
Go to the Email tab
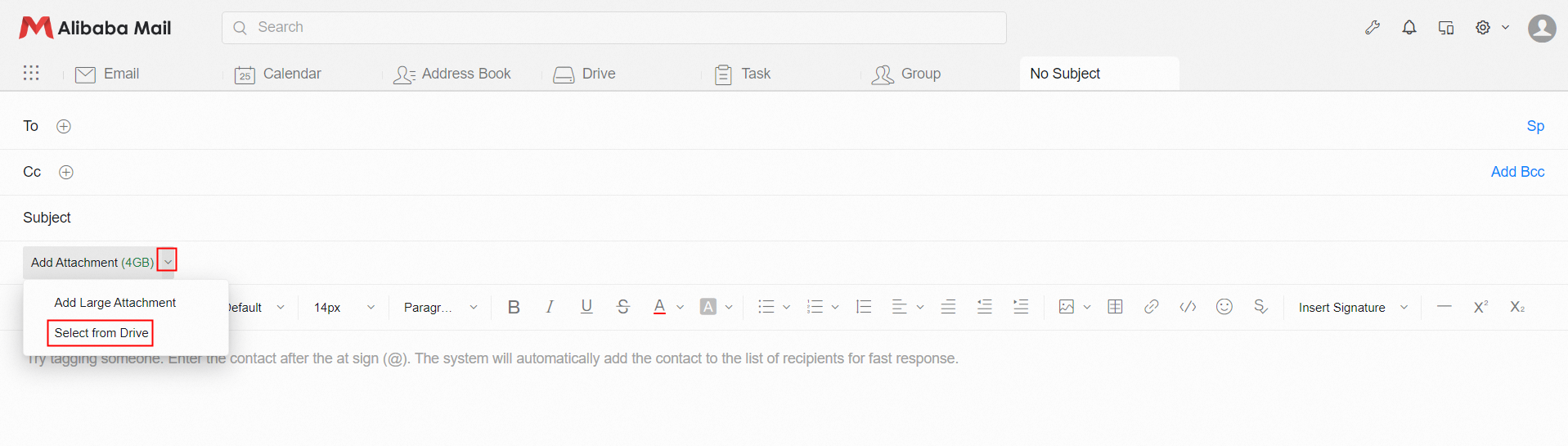(x=107, y=74)
